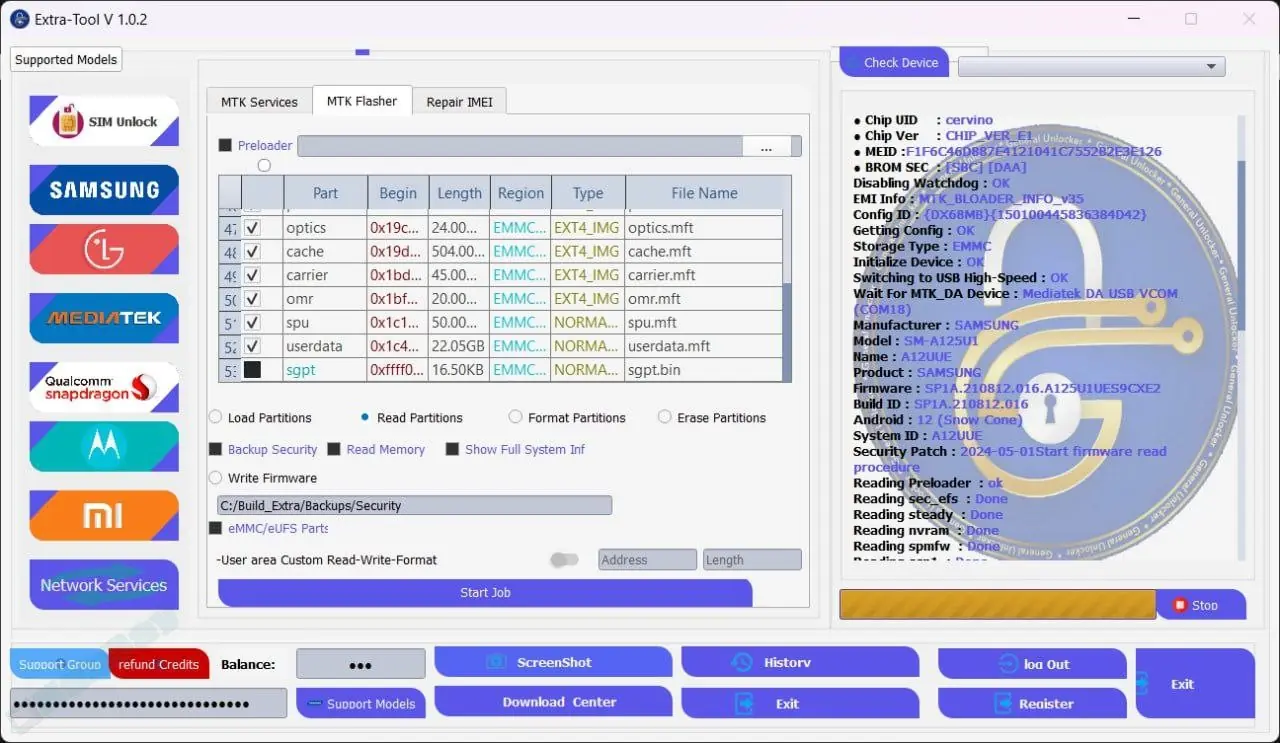Click the File Name column header
1280x743 pixels.
(704, 193)
